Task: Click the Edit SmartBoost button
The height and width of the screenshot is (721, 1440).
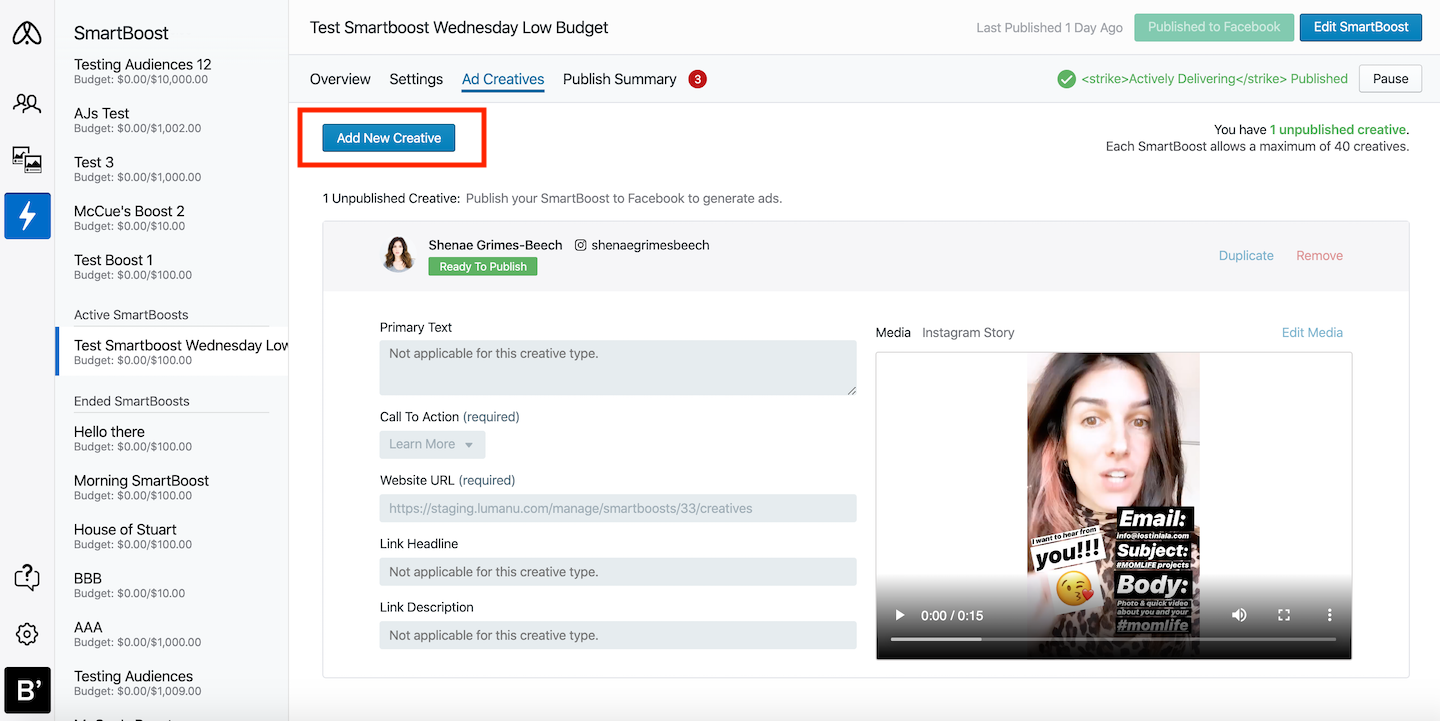Action: (1361, 27)
